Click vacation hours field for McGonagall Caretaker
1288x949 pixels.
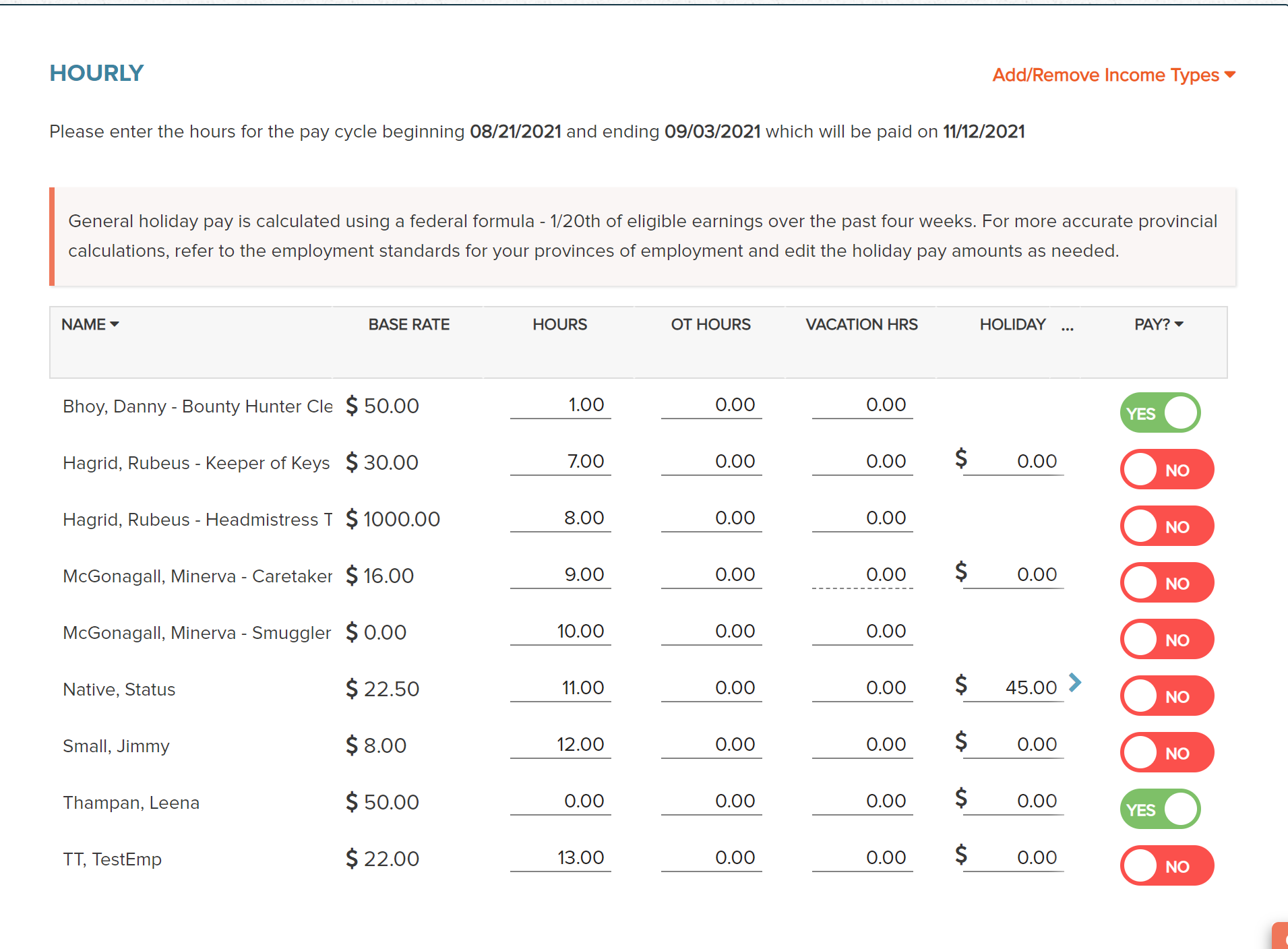tap(862, 574)
